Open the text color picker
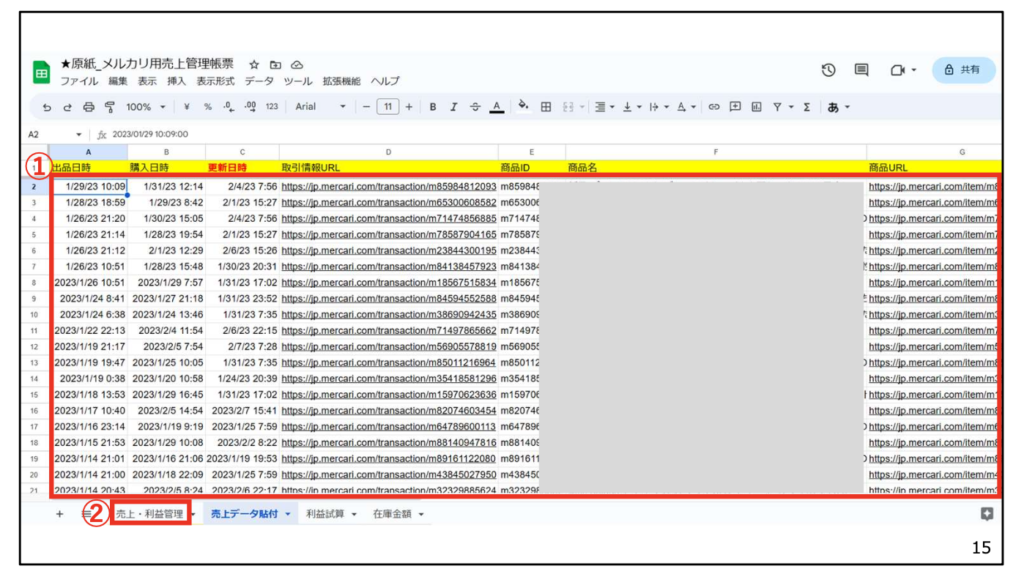Image resolution: width=1024 pixels, height=574 pixels. pyautogui.click(x=495, y=107)
